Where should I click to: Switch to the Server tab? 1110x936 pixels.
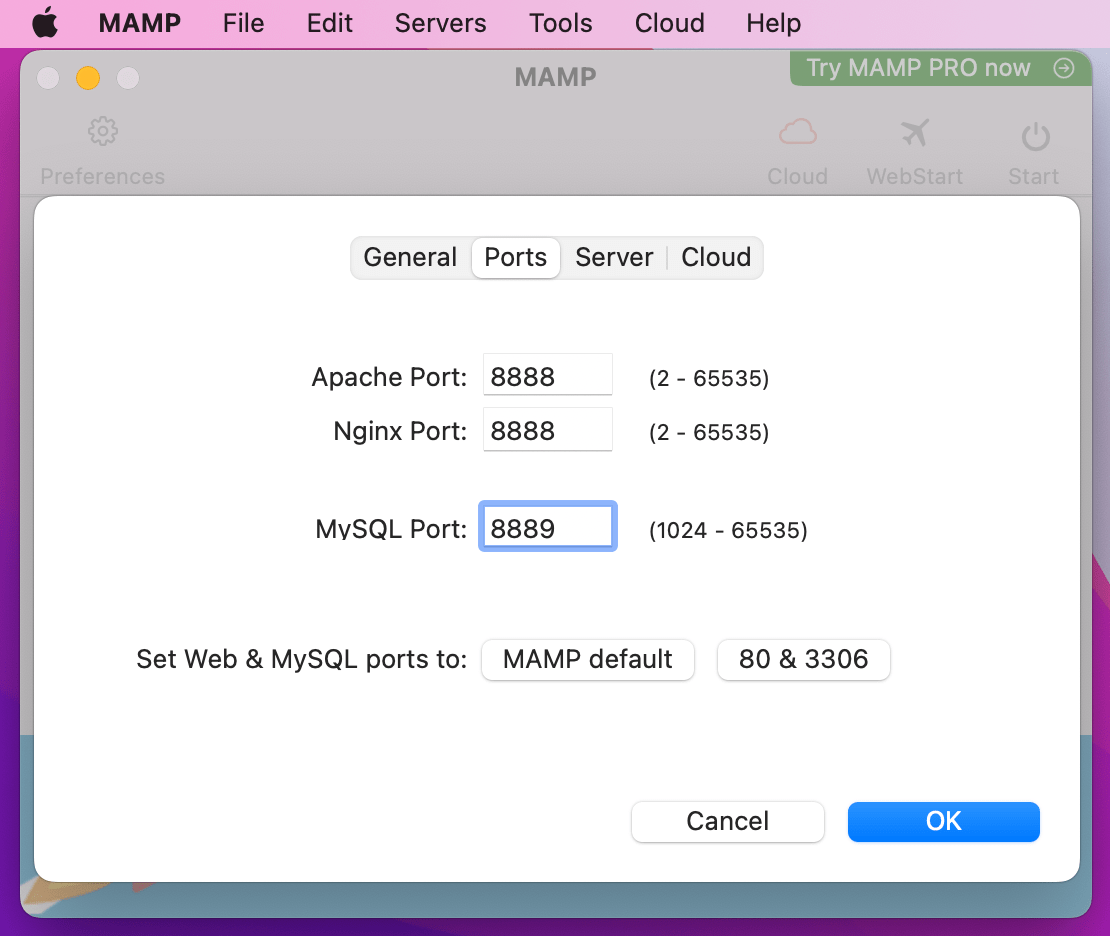(614, 257)
